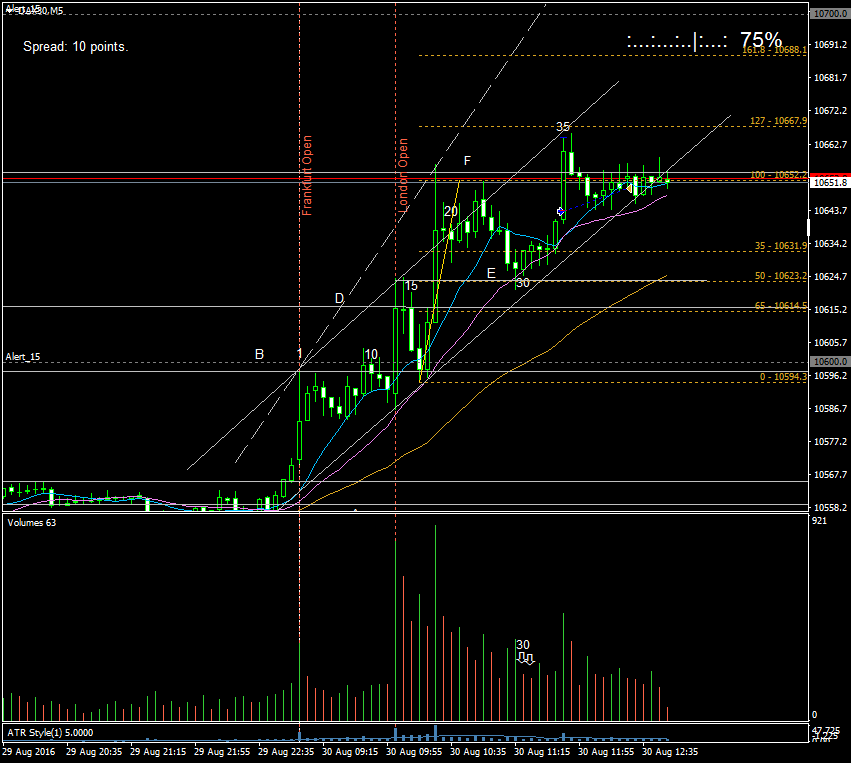Click the current price tag 10651.8
This screenshot has height=763, width=851.
pos(830,183)
